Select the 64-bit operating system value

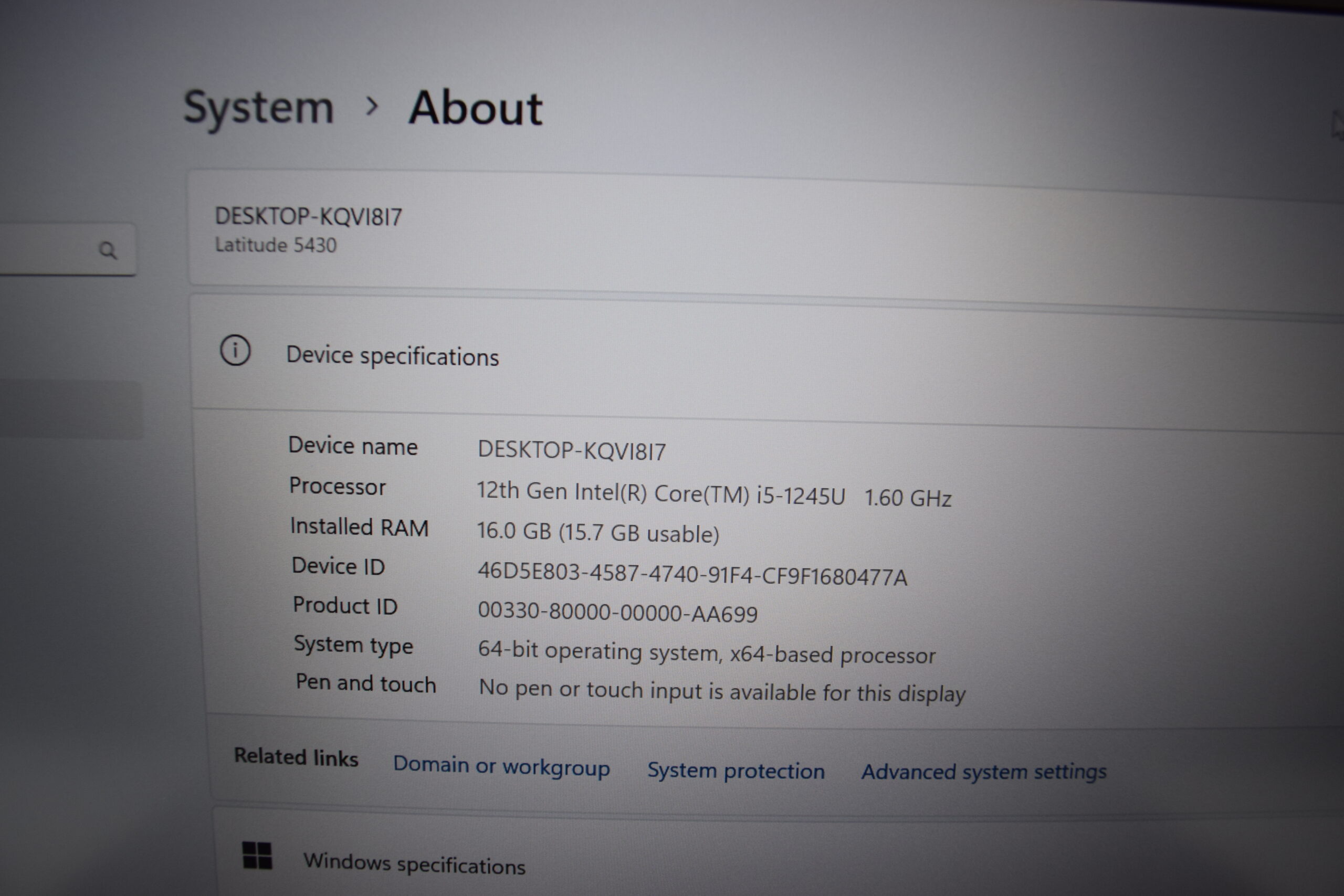(707, 653)
